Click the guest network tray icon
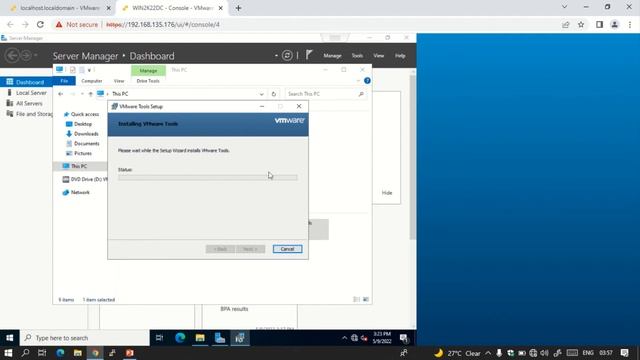This screenshot has height=360, width=640. coord(354,338)
